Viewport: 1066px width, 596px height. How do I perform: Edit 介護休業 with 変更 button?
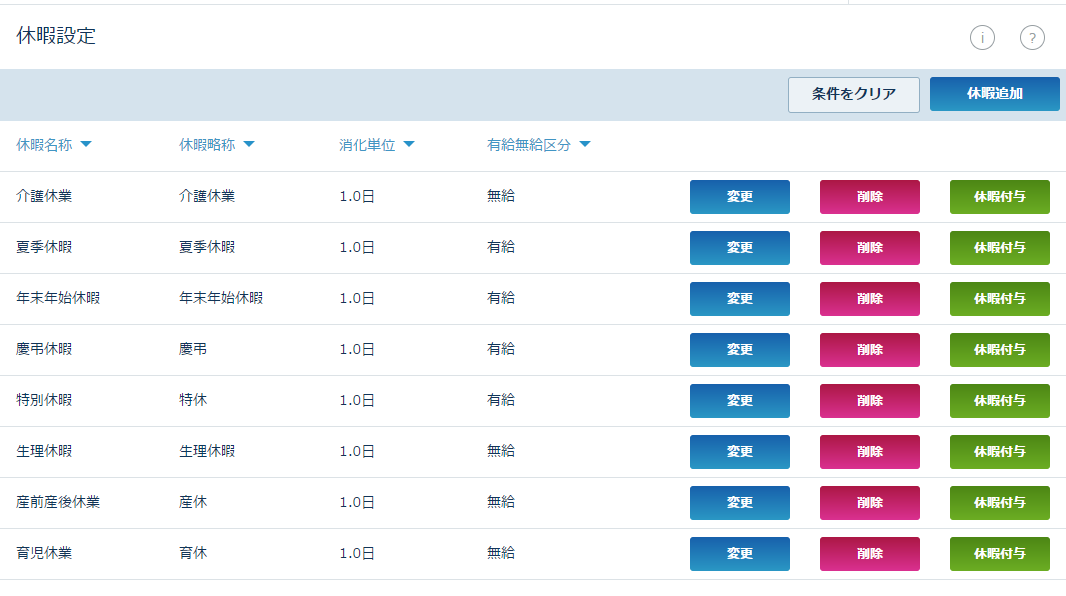point(739,197)
